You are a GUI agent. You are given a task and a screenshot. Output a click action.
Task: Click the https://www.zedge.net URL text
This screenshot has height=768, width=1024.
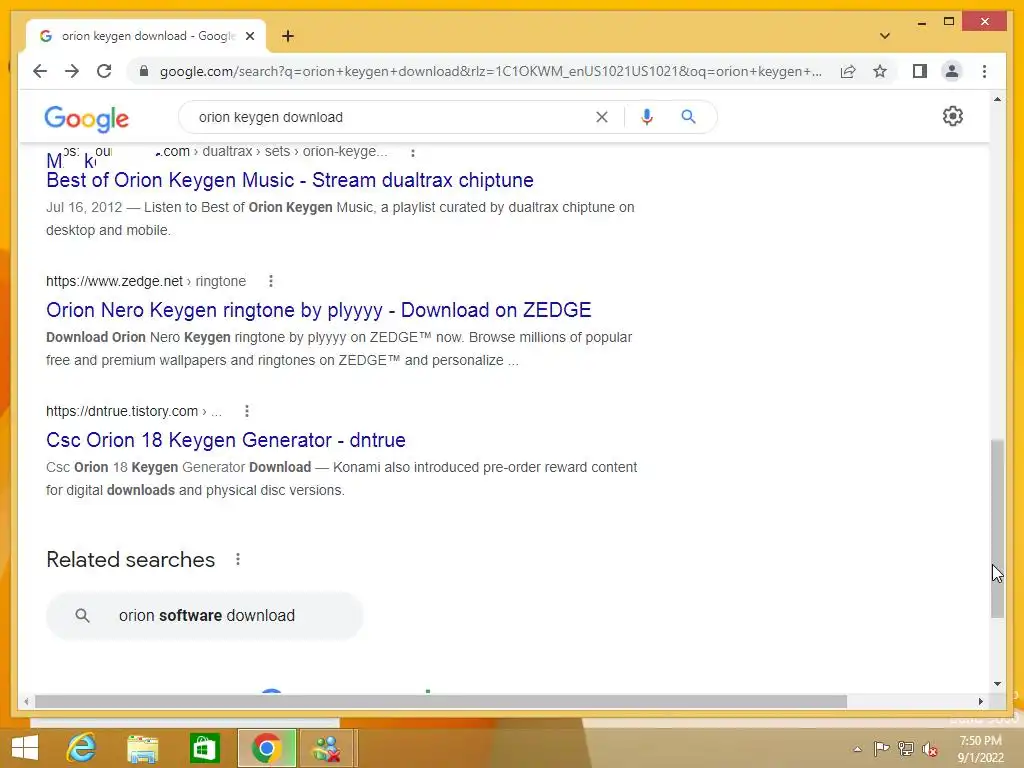(x=114, y=281)
